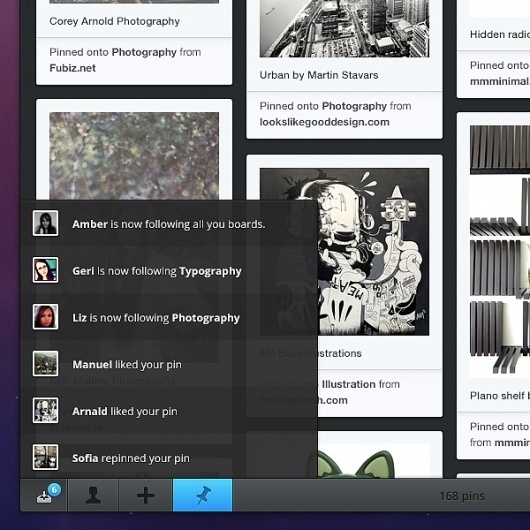Open the Plano shelf image pin
Screen dimensions: 530x530
(x=500, y=251)
